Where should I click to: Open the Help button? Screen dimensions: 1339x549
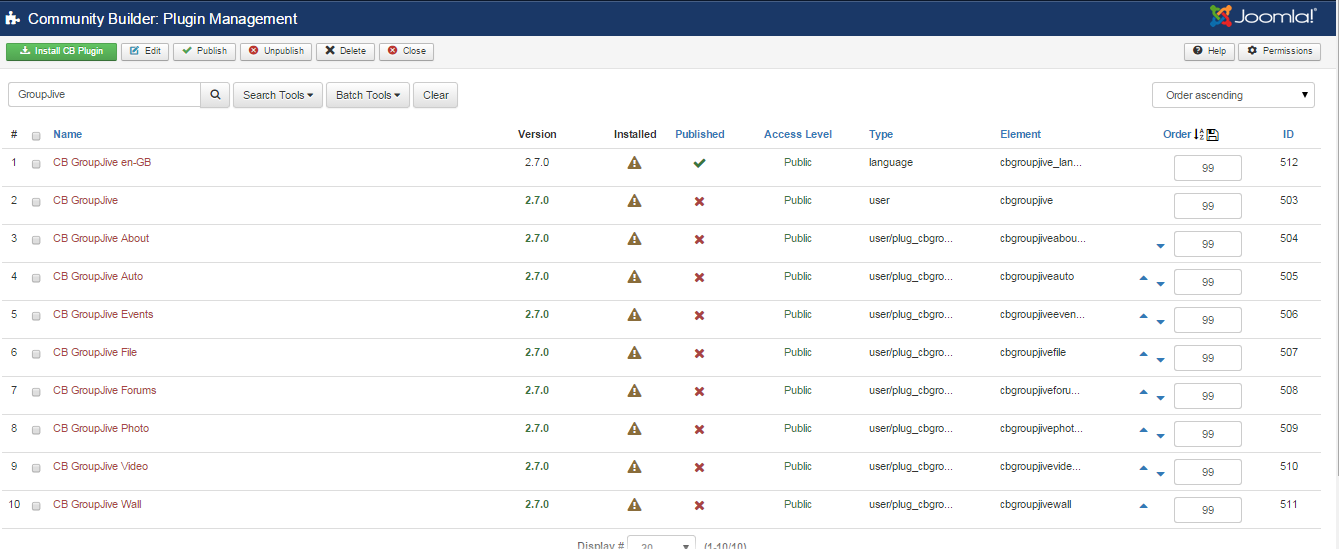pos(1209,51)
